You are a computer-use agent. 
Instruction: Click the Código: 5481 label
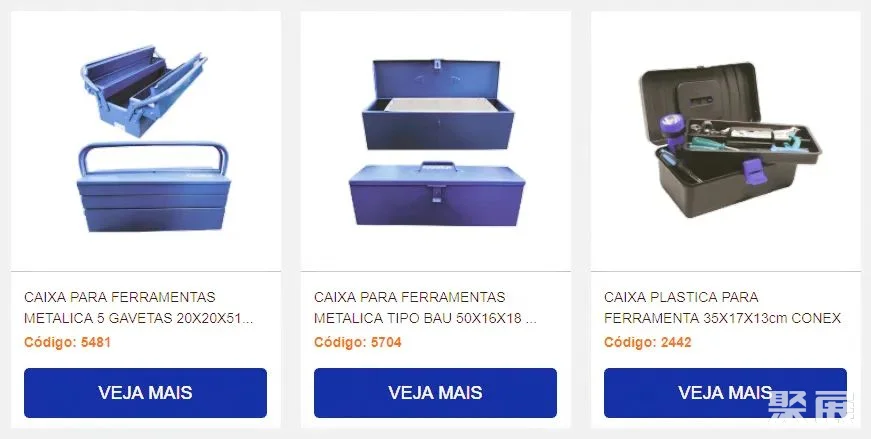pos(67,342)
